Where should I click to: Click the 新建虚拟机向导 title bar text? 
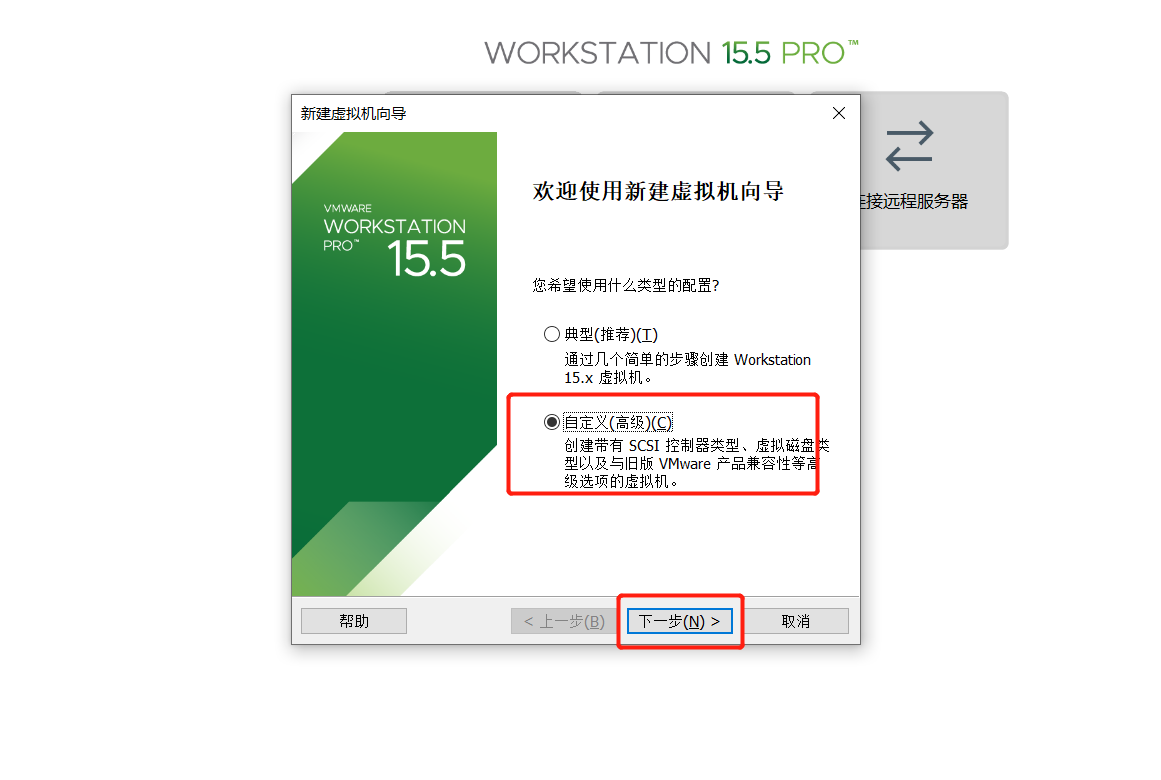point(353,113)
